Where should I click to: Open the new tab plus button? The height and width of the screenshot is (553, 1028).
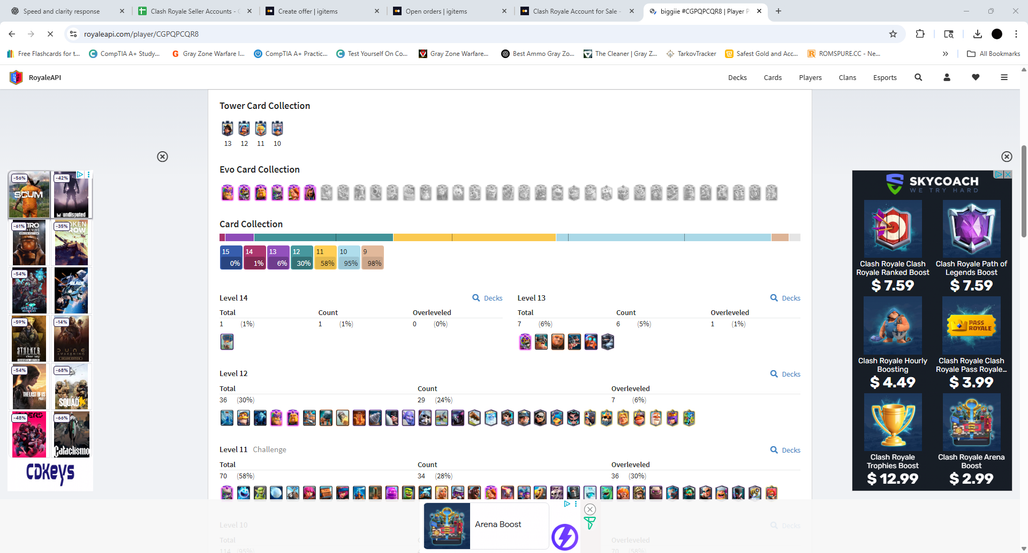[x=778, y=11]
